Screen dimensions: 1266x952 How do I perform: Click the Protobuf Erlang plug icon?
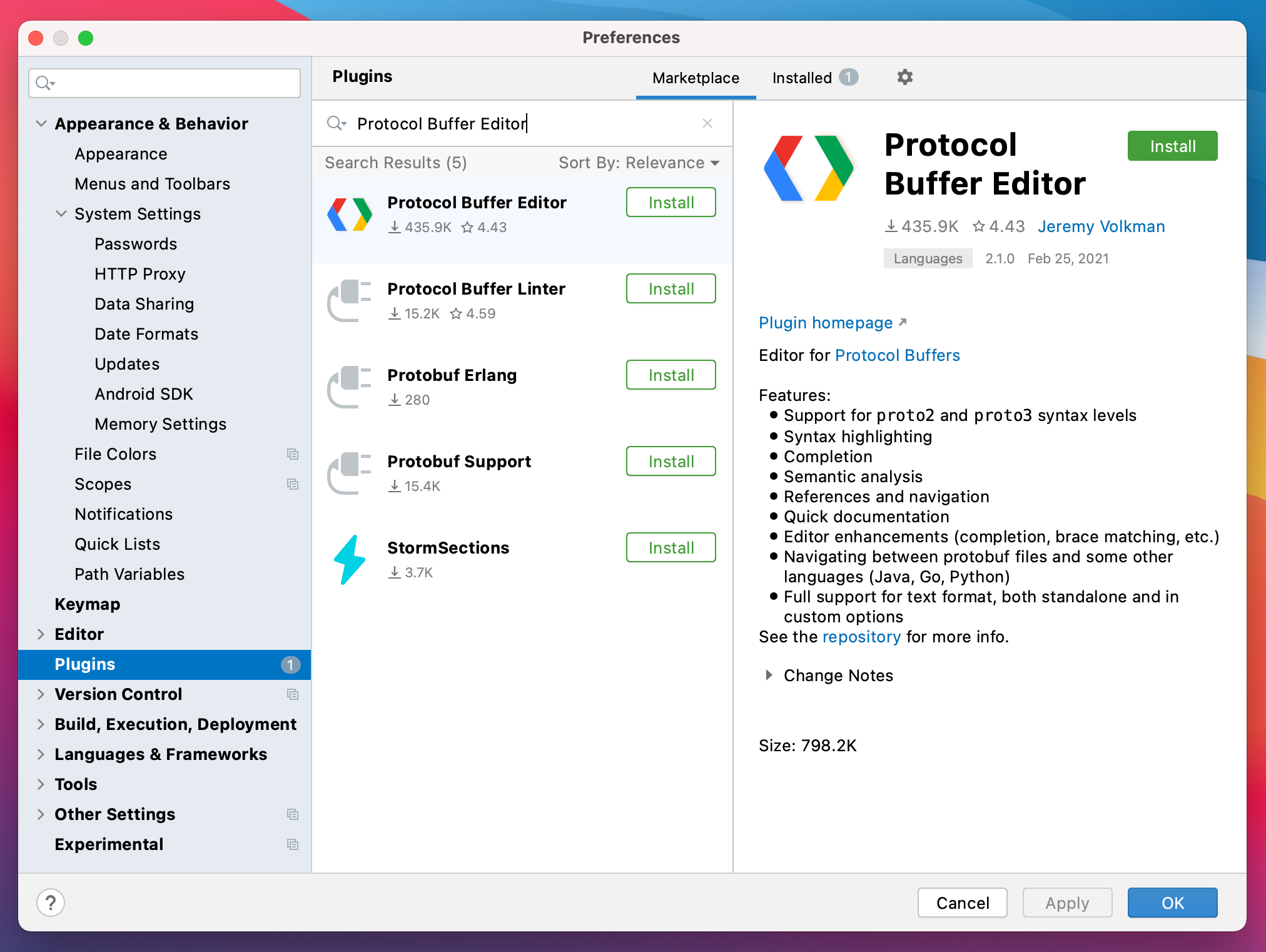[x=350, y=387]
